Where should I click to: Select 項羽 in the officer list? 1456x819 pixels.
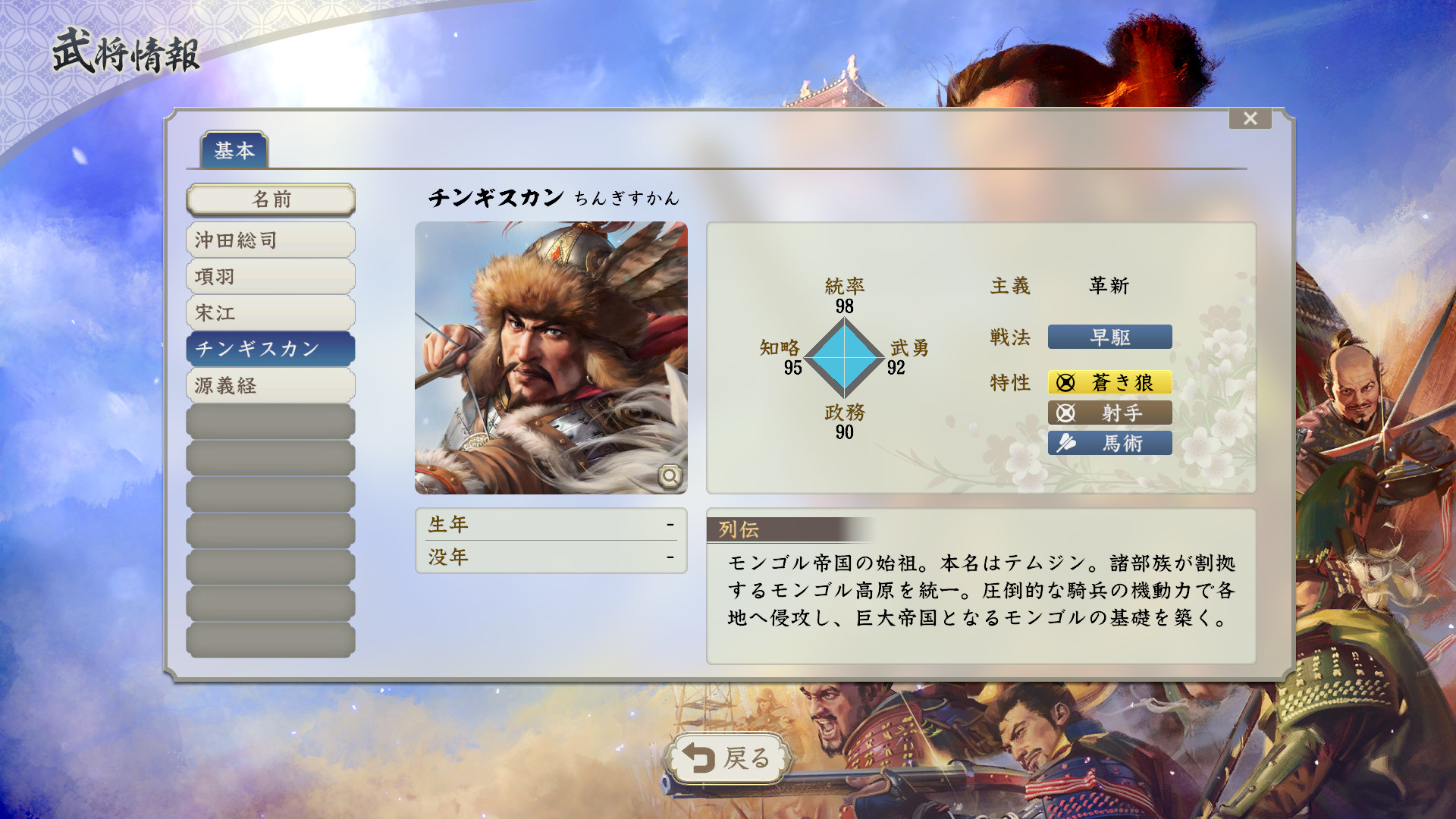(x=271, y=276)
